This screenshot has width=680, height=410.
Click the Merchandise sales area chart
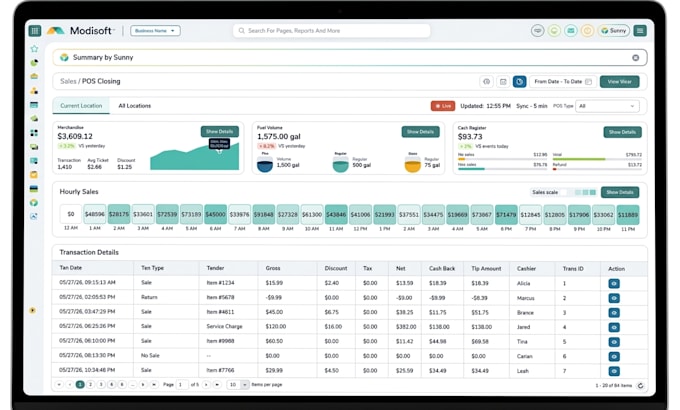tap(194, 155)
